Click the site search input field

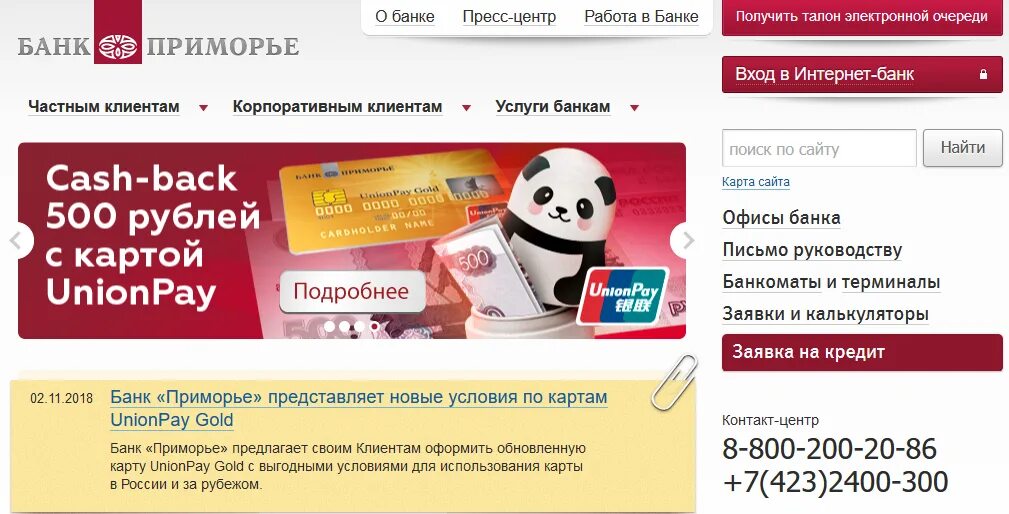pyautogui.click(x=819, y=149)
